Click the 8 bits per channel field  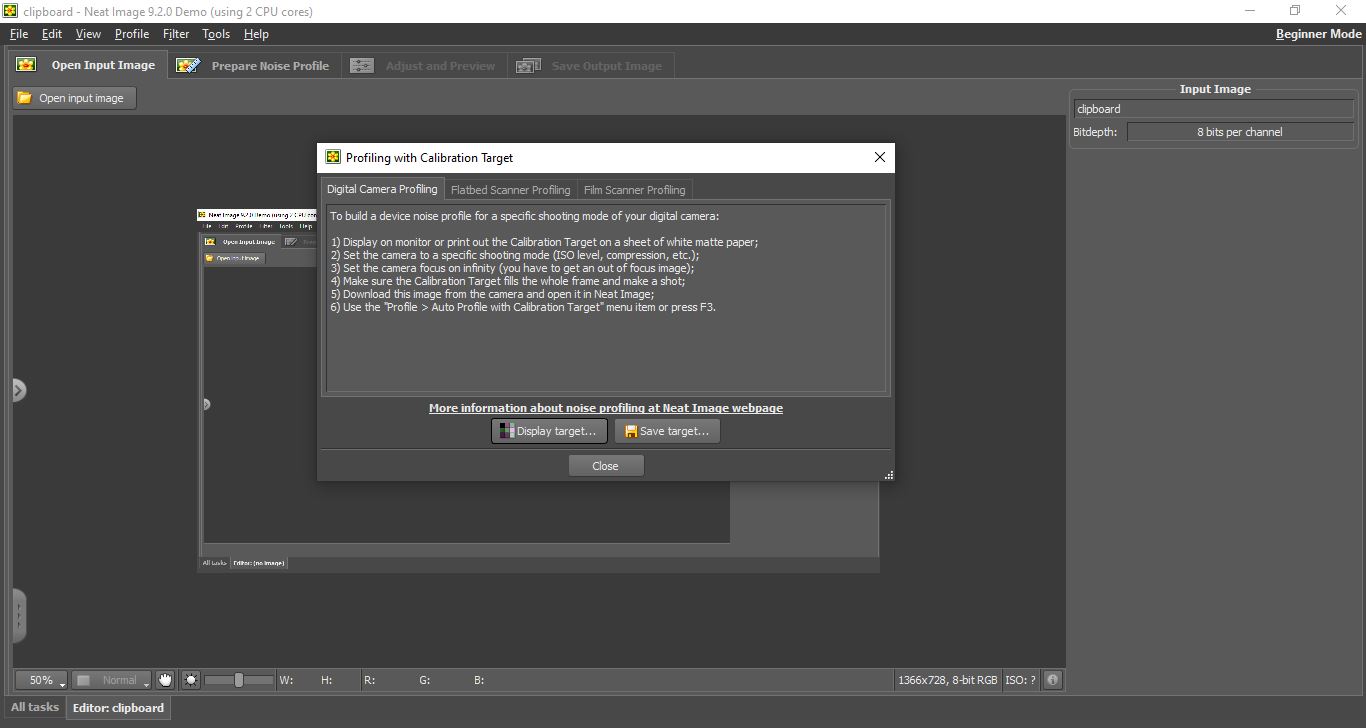tap(1240, 132)
